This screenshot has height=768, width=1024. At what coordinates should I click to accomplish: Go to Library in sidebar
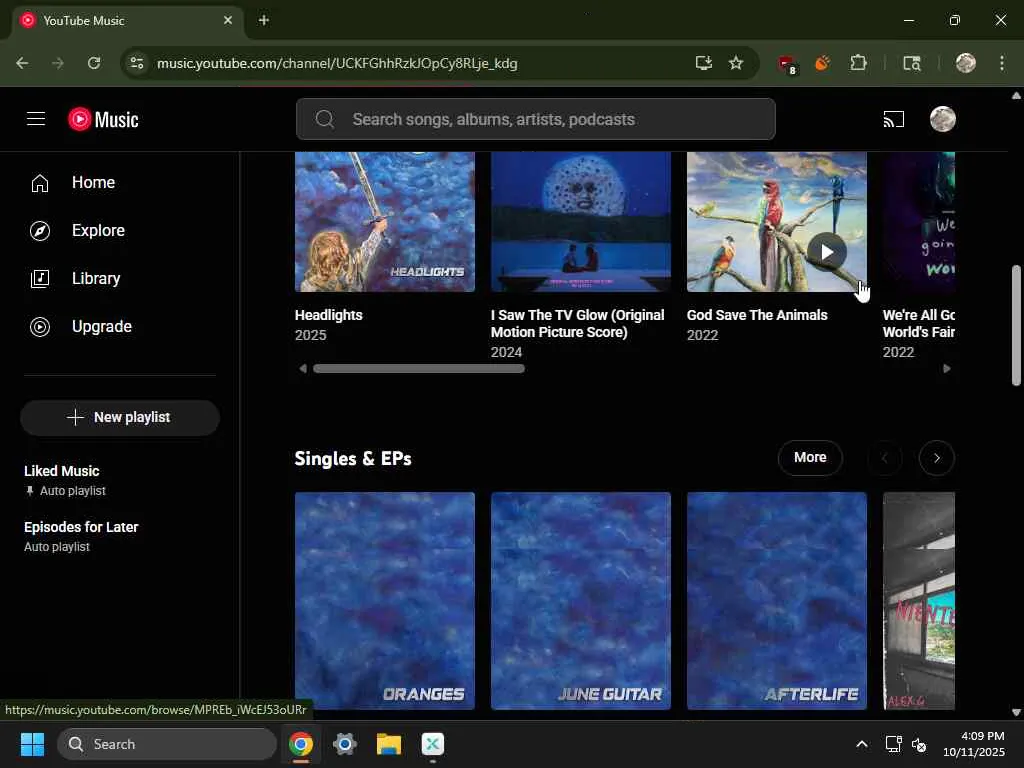pyautogui.click(x=96, y=279)
